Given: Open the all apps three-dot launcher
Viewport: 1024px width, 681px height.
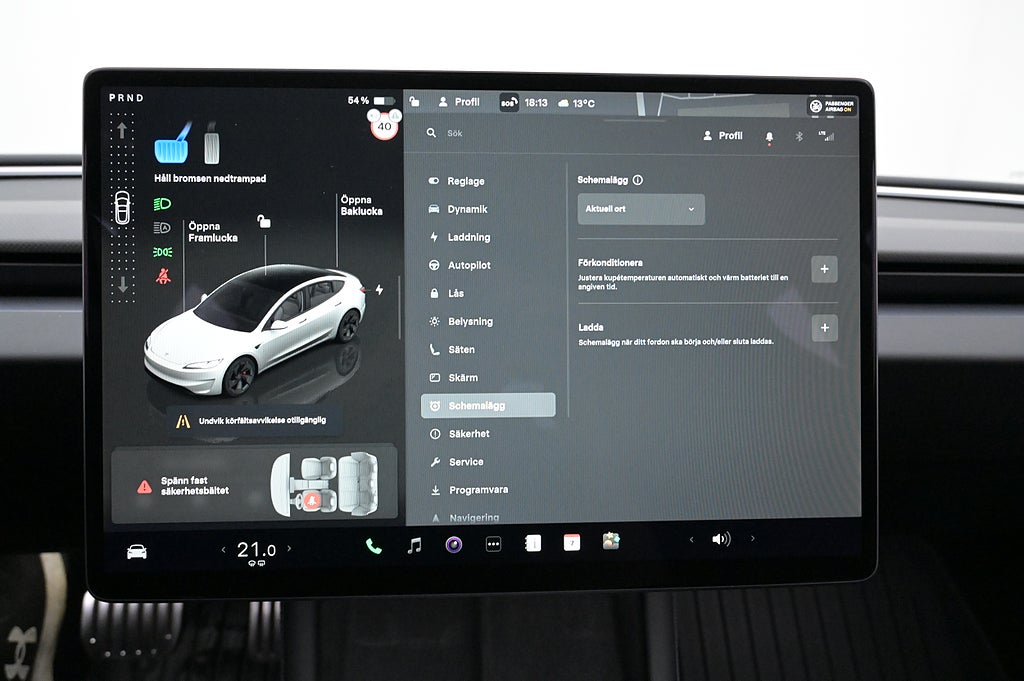Looking at the screenshot, I should [493, 545].
